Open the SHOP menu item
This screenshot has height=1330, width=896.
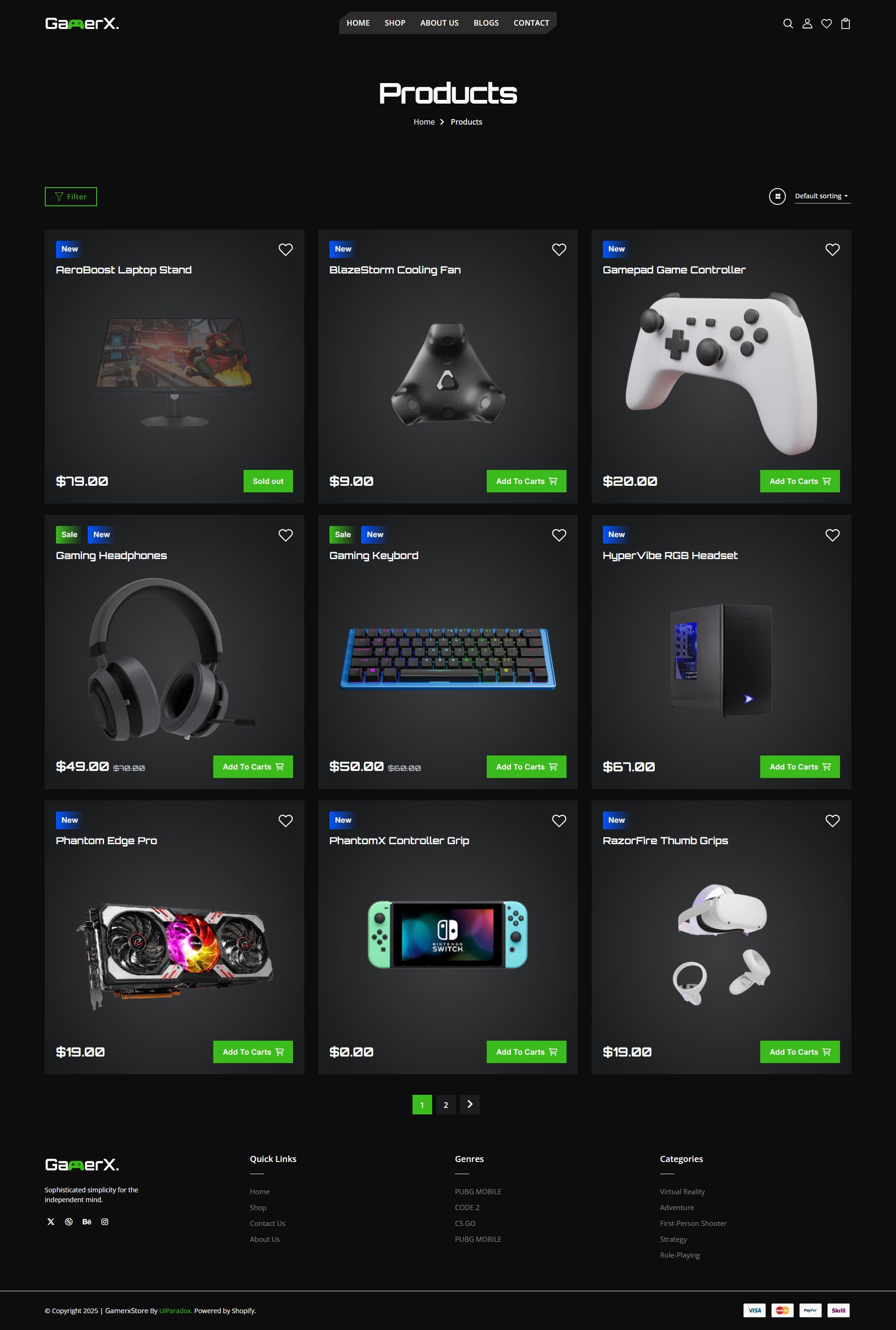tap(395, 23)
